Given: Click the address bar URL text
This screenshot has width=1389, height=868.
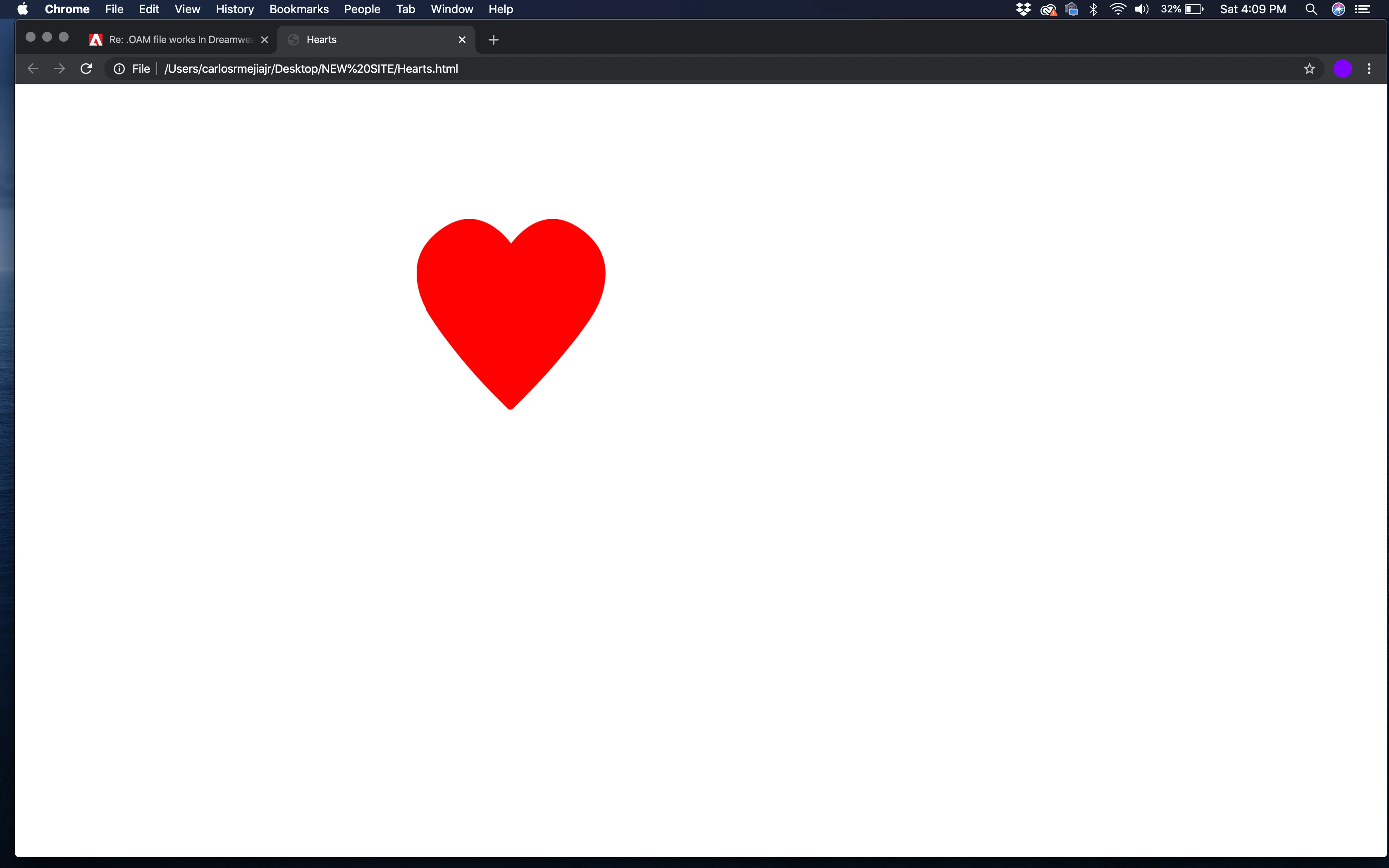Looking at the screenshot, I should (311, 69).
